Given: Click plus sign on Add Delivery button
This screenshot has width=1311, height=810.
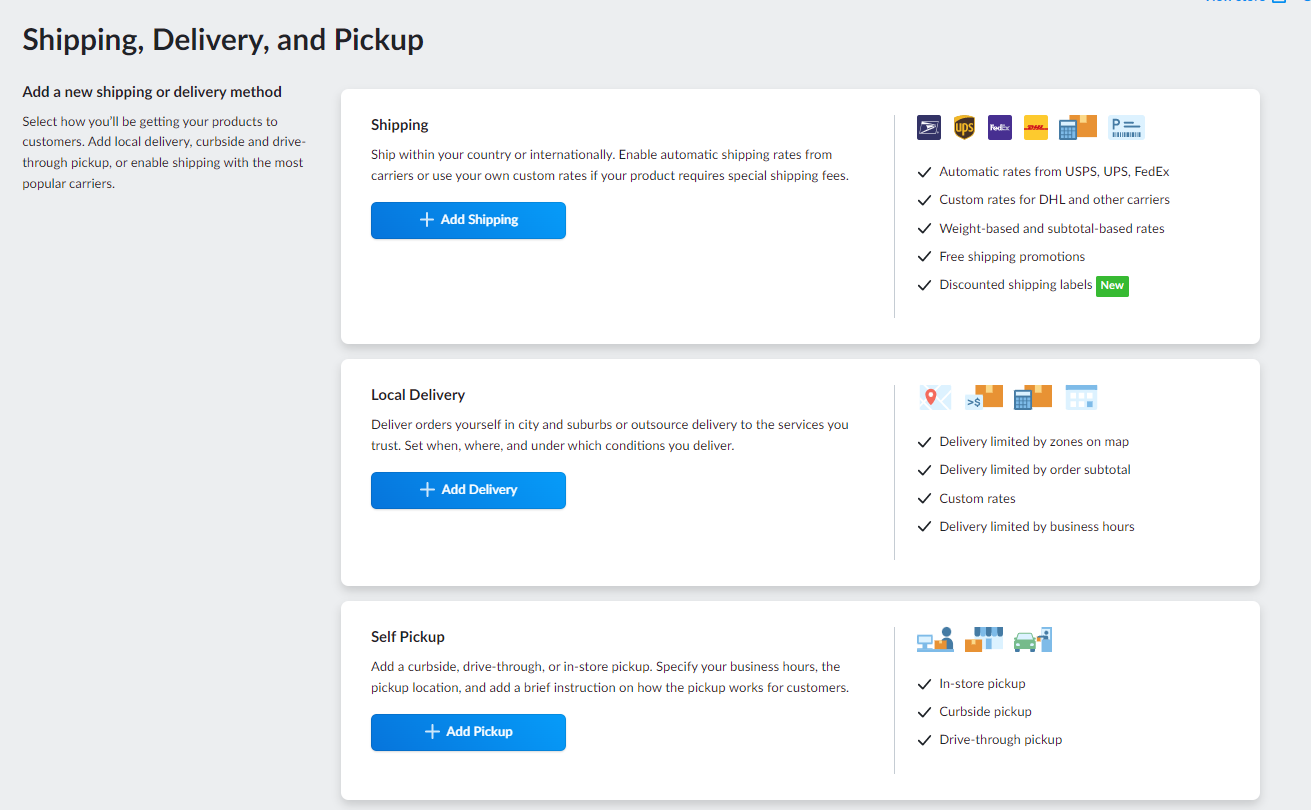Looking at the screenshot, I should pyautogui.click(x=427, y=490).
